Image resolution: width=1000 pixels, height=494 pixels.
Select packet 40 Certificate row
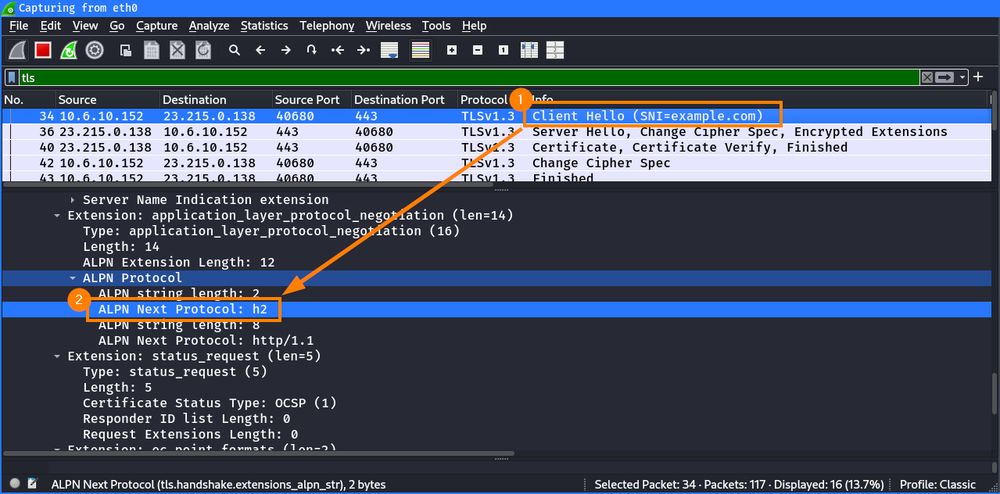tap(496, 147)
